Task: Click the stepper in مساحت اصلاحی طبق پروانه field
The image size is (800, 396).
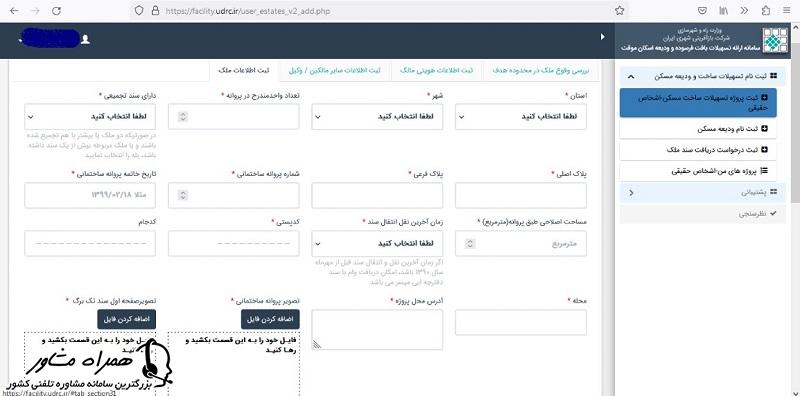Action: pyautogui.click(x=469, y=243)
